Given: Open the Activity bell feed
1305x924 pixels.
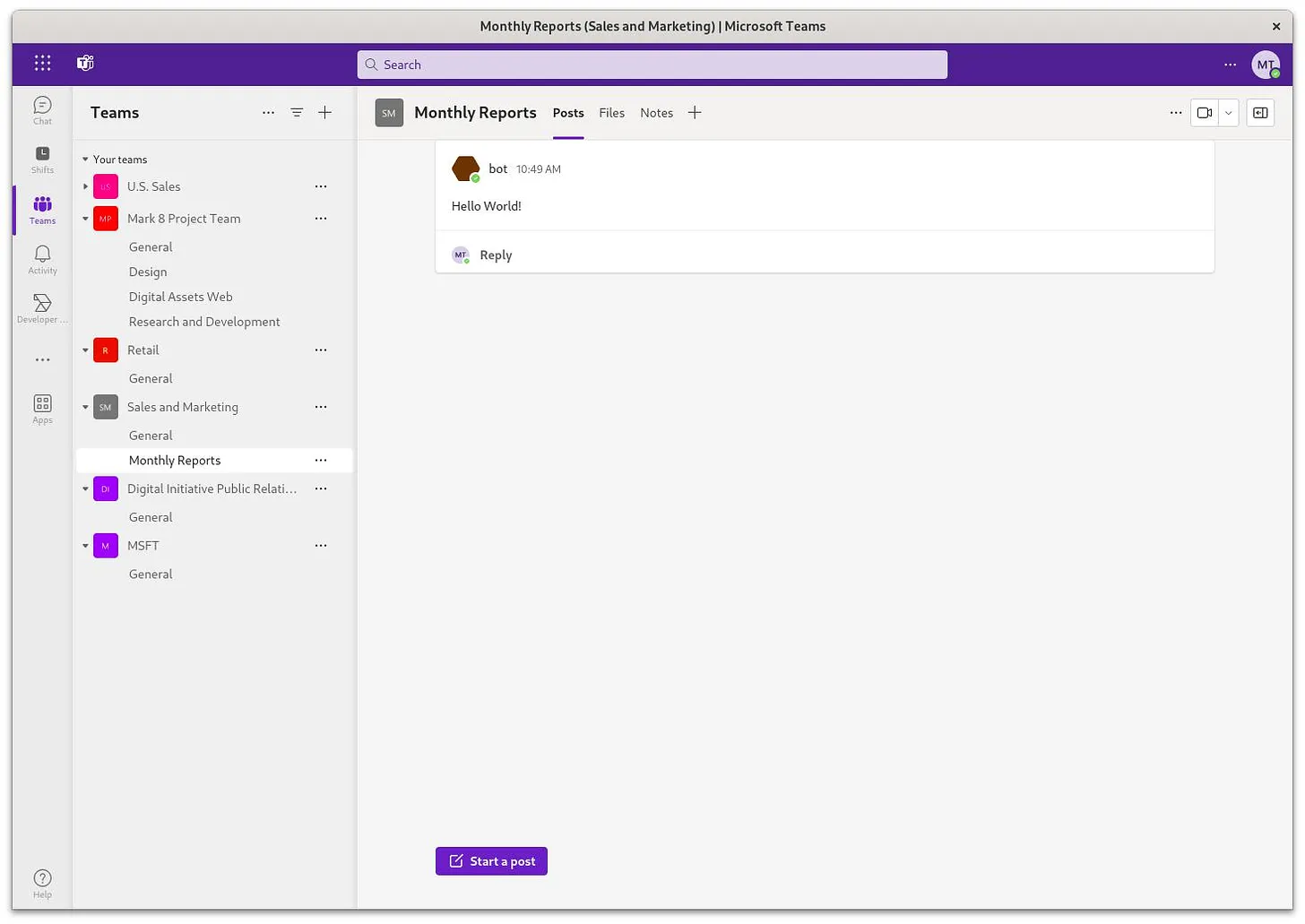Looking at the screenshot, I should 42,260.
